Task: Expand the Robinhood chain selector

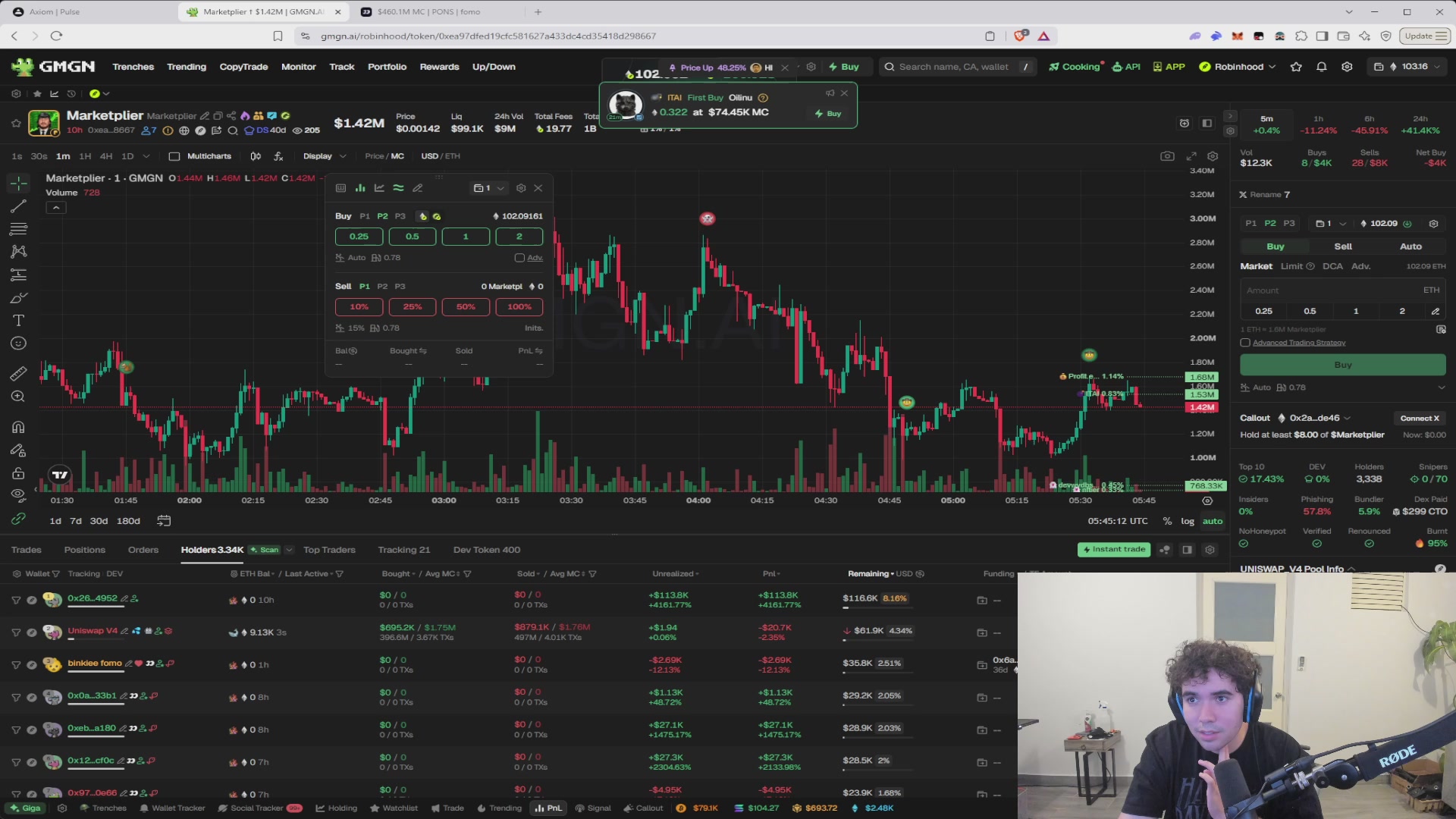Action: pos(1238,67)
